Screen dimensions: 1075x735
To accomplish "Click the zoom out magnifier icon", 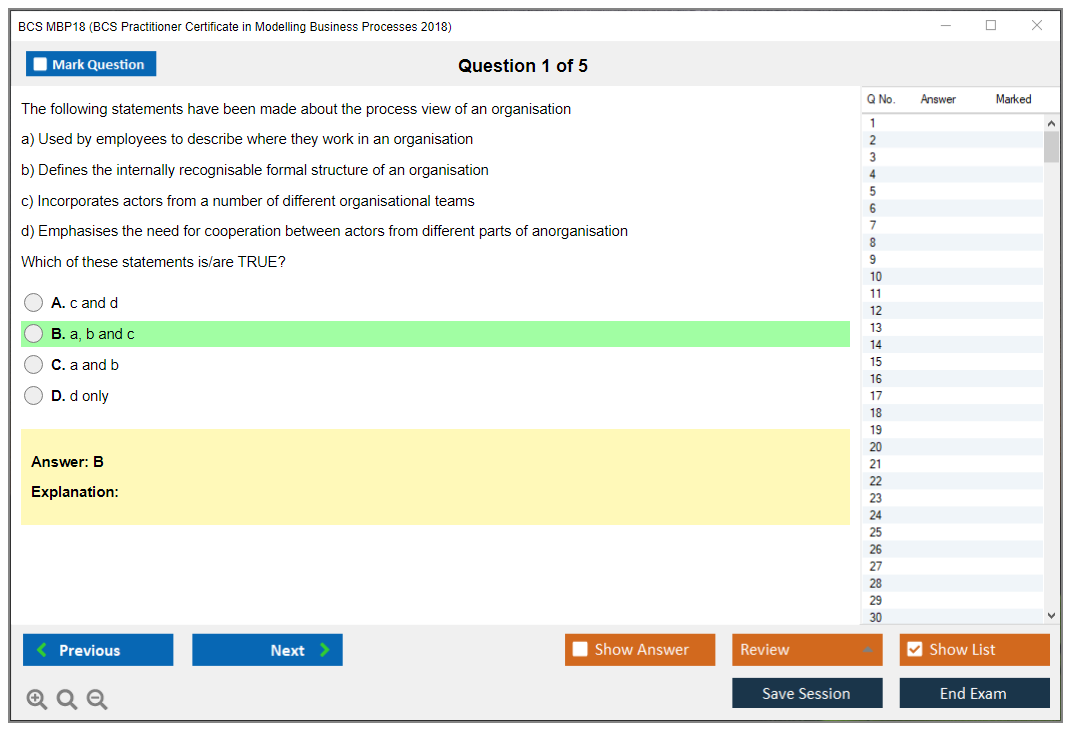I will tap(97, 699).
